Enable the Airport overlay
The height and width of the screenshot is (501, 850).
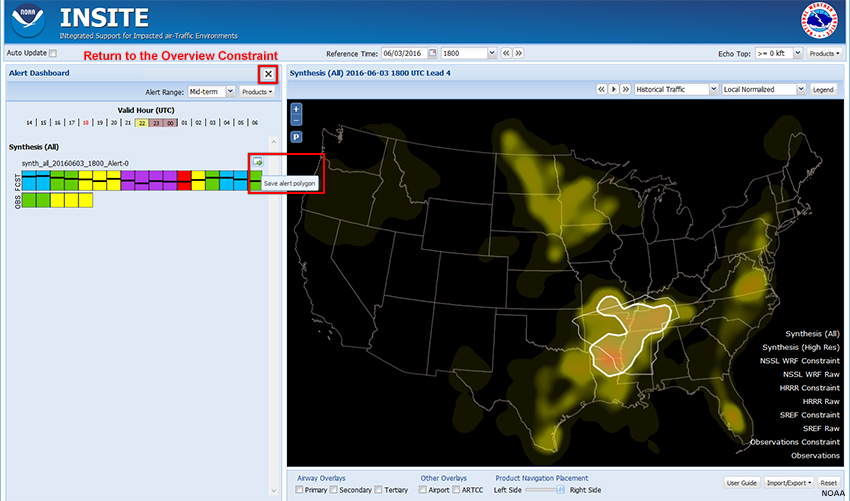pos(423,490)
